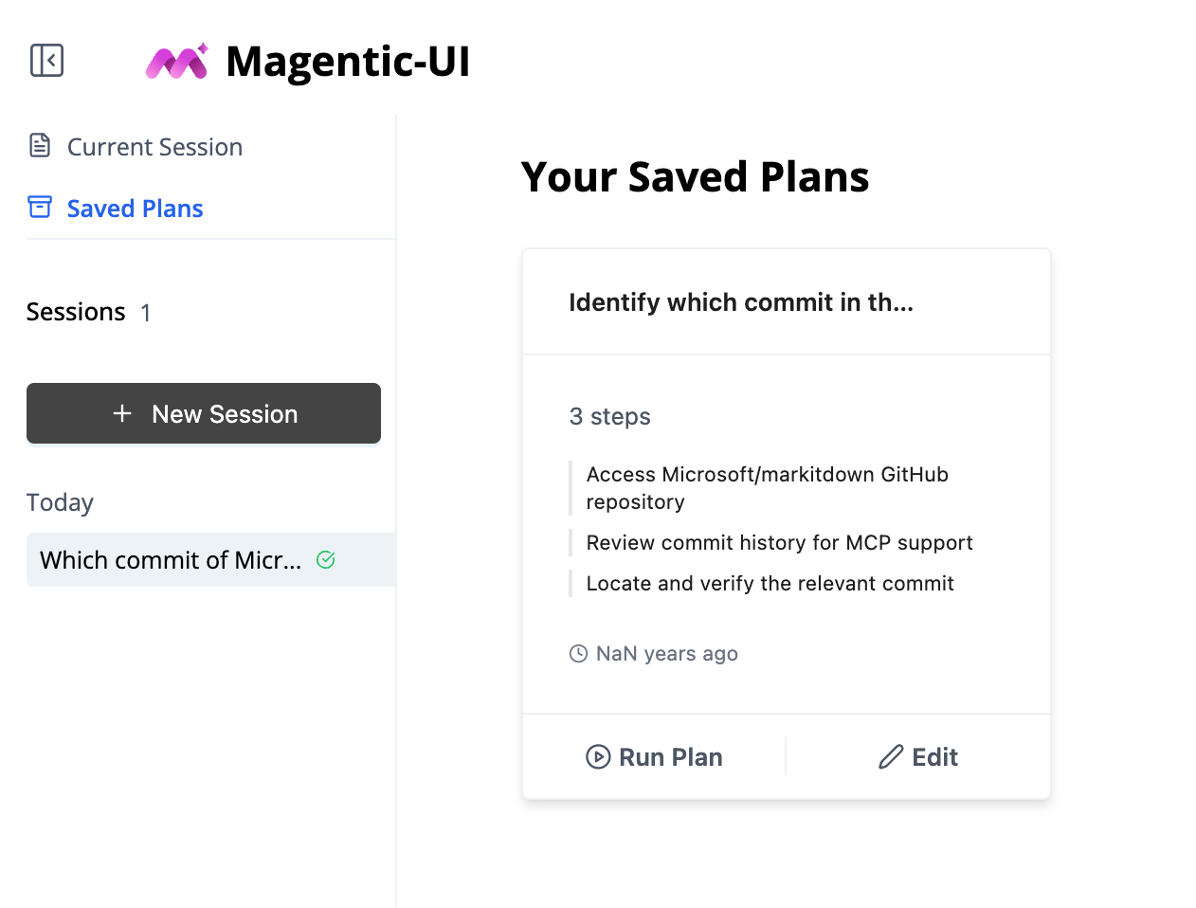Image resolution: width=1196 pixels, height=908 pixels.
Task: Select the 'Access Microsoft/markitdown GitHub repository' step
Action: pyautogui.click(x=767, y=488)
